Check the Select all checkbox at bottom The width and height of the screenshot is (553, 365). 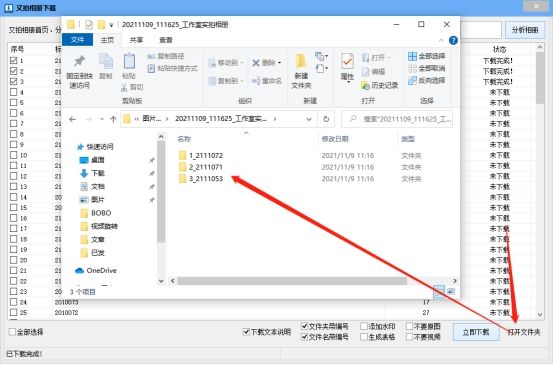[x=12, y=331]
